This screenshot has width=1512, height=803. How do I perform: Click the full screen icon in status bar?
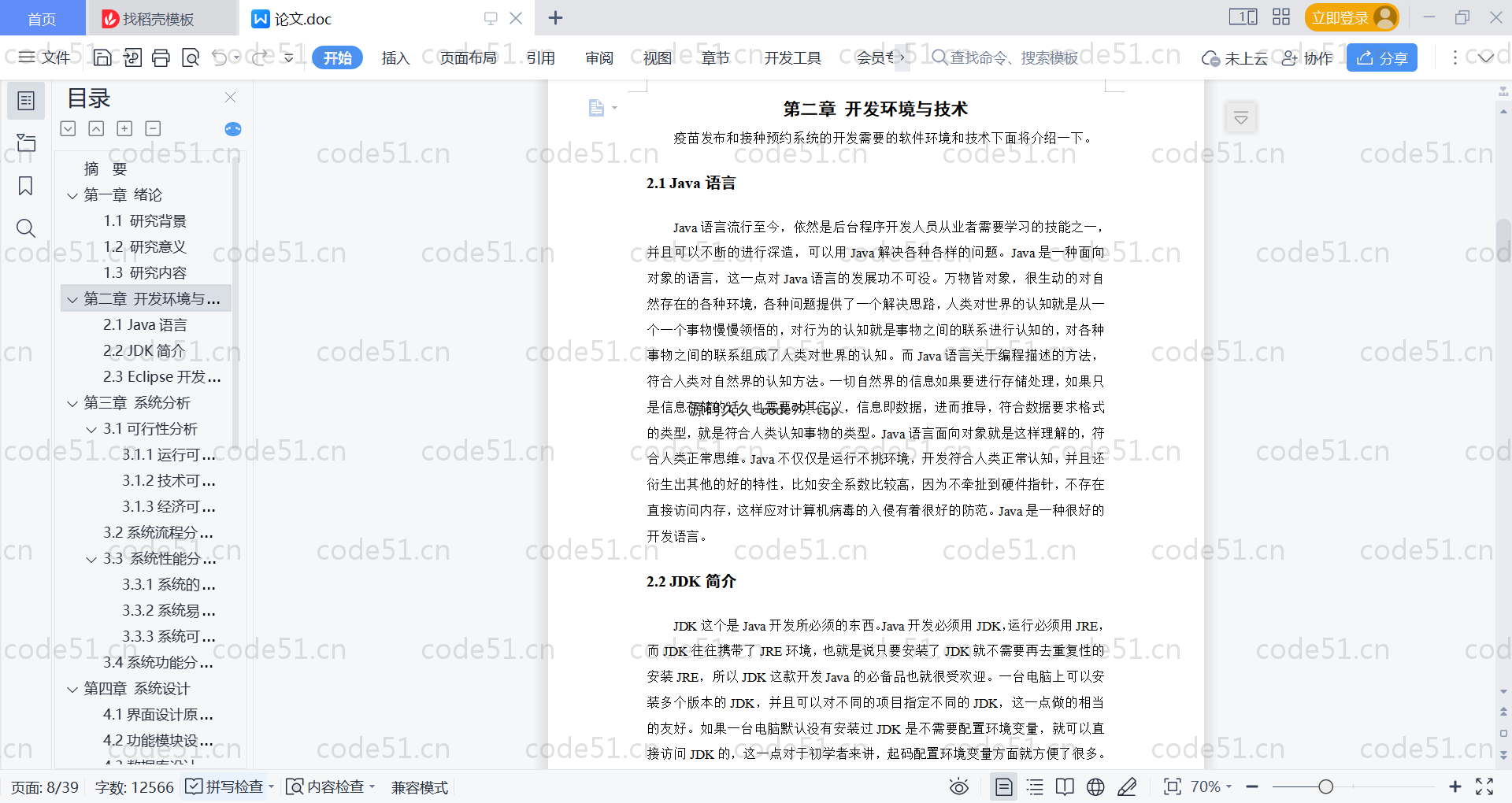click(1484, 786)
